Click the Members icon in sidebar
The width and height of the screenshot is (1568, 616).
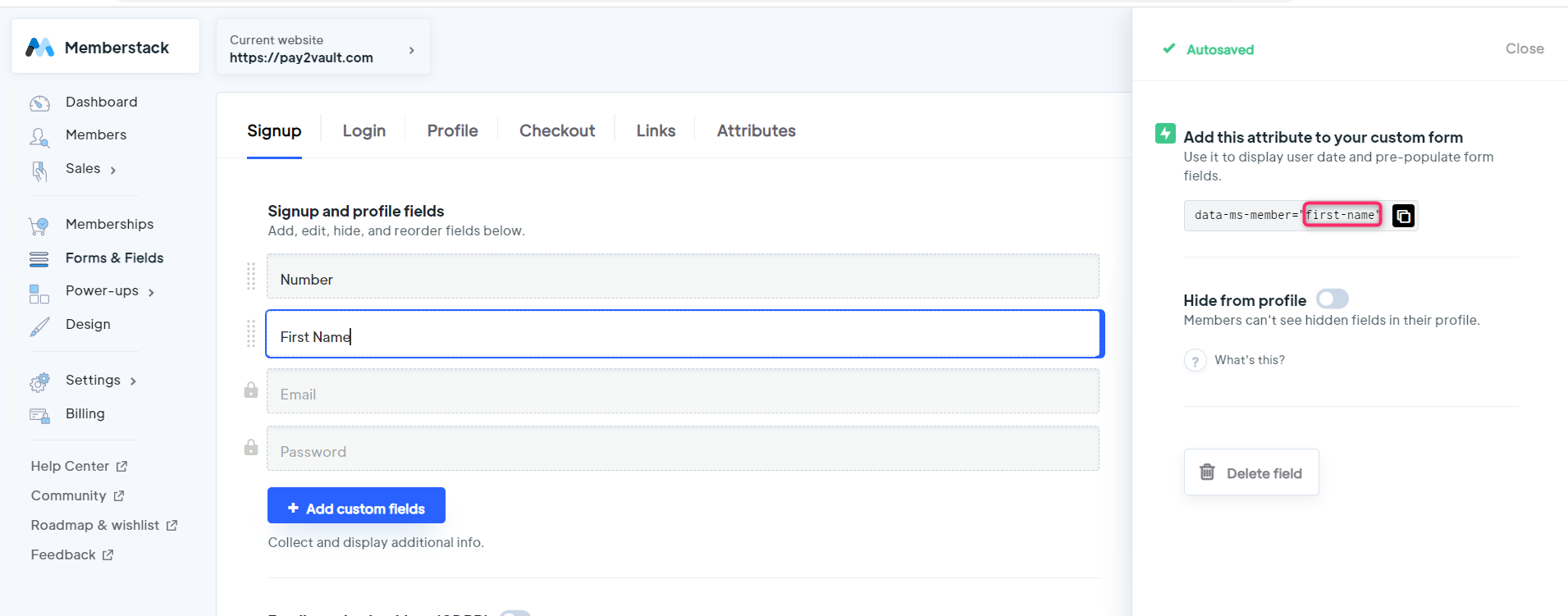pyautogui.click(x=39, y=136)
